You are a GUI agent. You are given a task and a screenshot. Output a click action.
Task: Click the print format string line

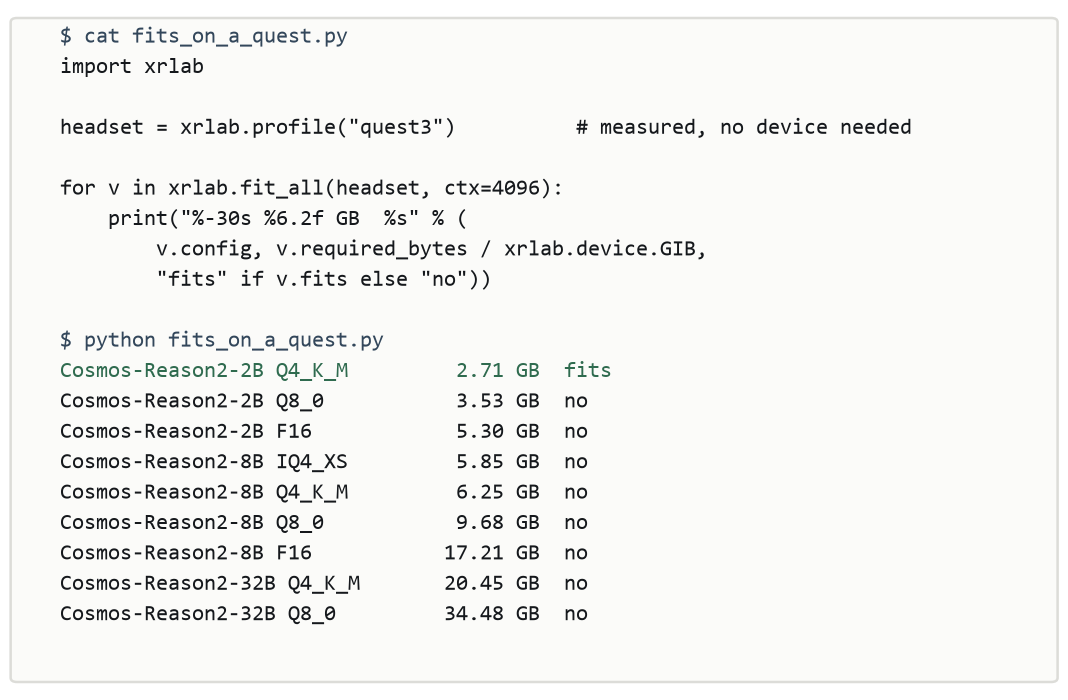(x=287, y=219)
